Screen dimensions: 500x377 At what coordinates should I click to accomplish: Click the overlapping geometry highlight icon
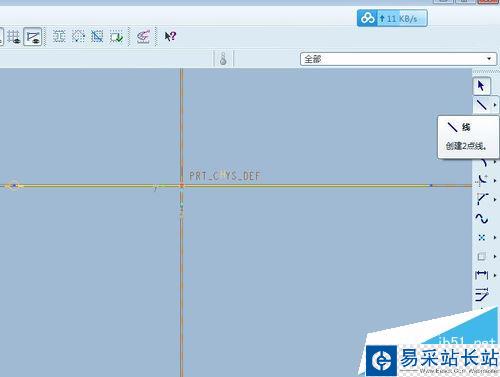click(x=97, y=36)
